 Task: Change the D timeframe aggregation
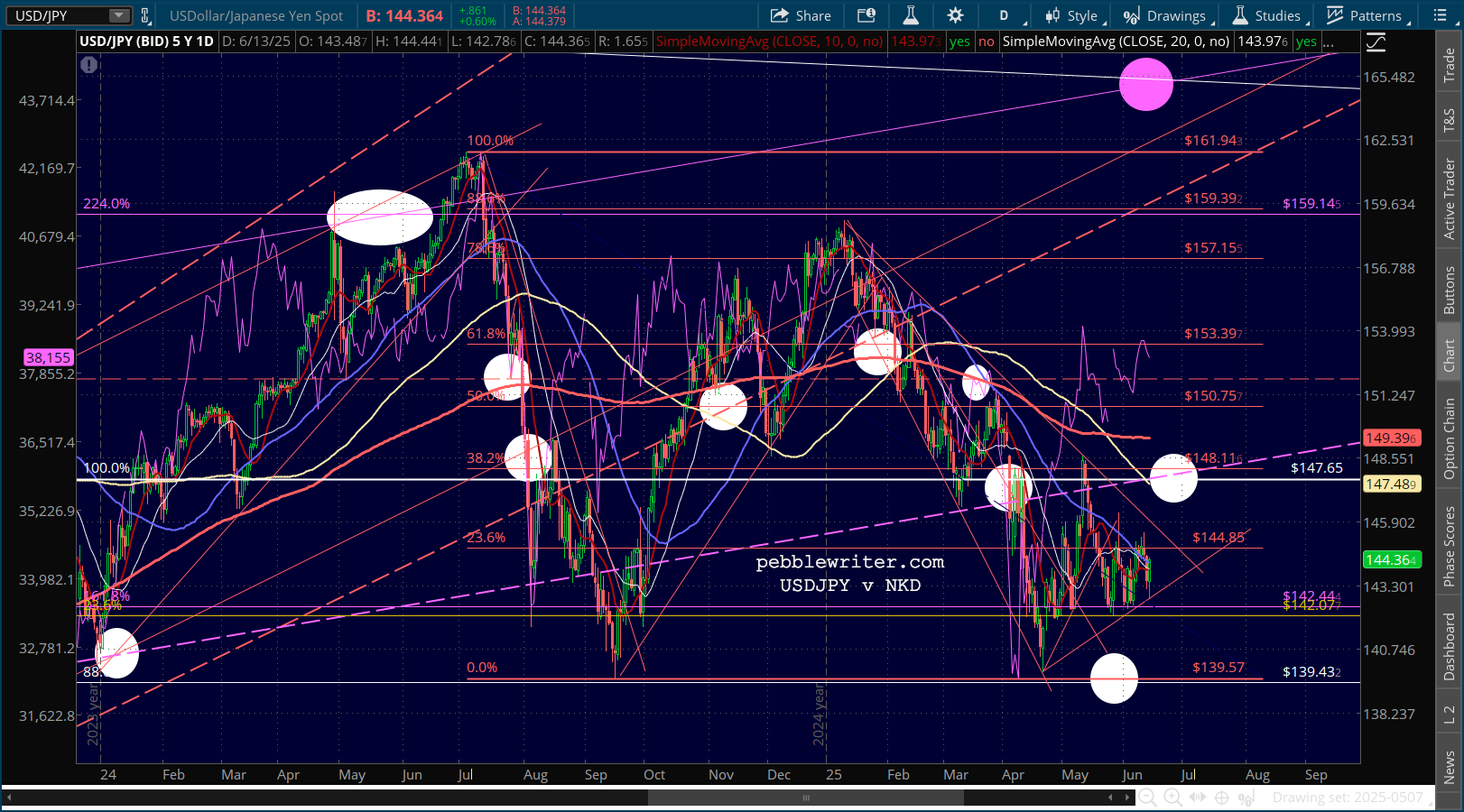click(x=1004, y=15)
